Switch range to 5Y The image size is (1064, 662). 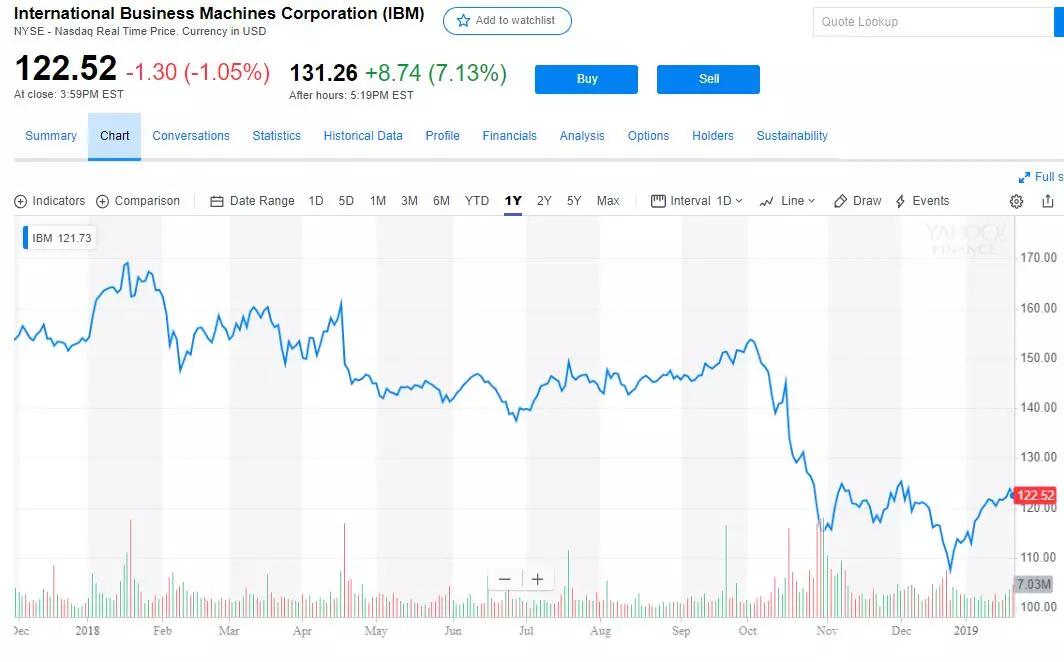coord(574,201)
